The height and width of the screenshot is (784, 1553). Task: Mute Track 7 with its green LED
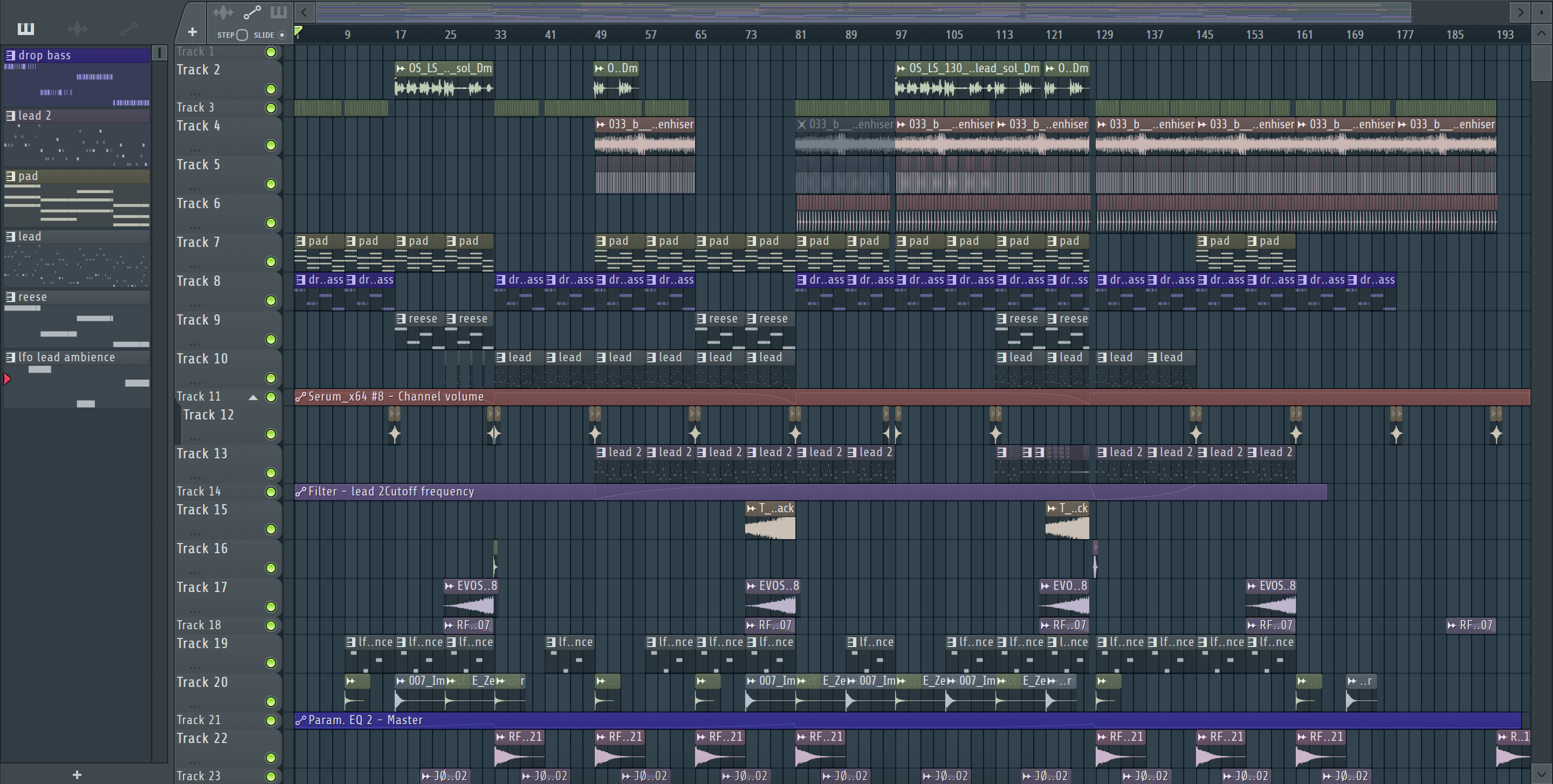click(x=271, y=262)
